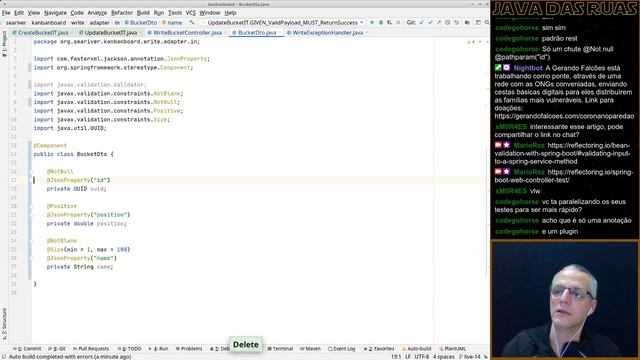Click name field breadcrumb

(x=172, y=22)
